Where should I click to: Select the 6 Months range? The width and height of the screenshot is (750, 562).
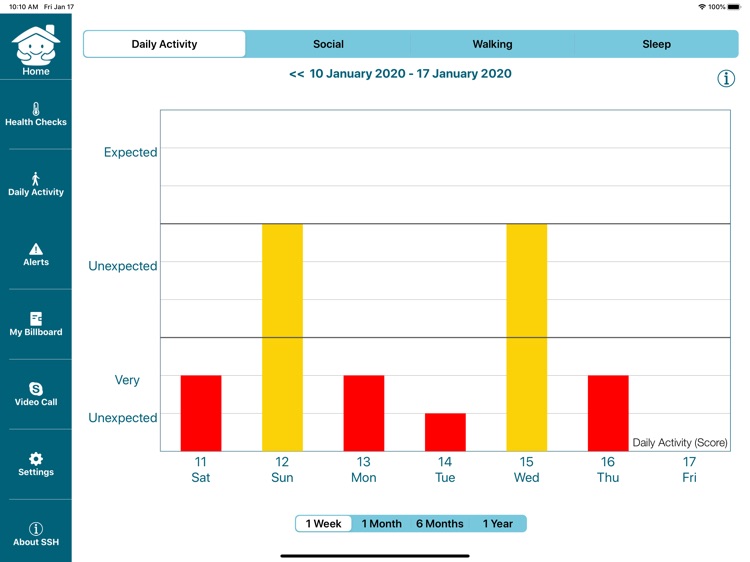pyautogui.click(x=440, y=524)
